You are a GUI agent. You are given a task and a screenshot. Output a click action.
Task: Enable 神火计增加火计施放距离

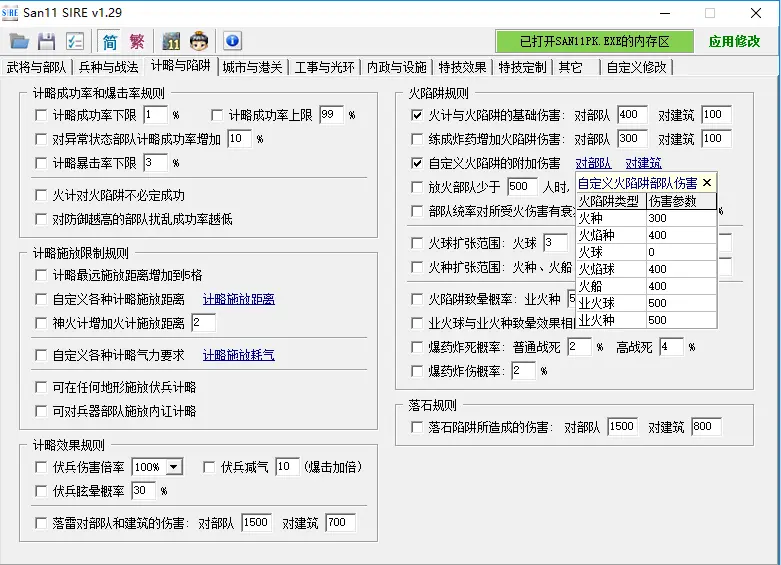pos(41,323)
